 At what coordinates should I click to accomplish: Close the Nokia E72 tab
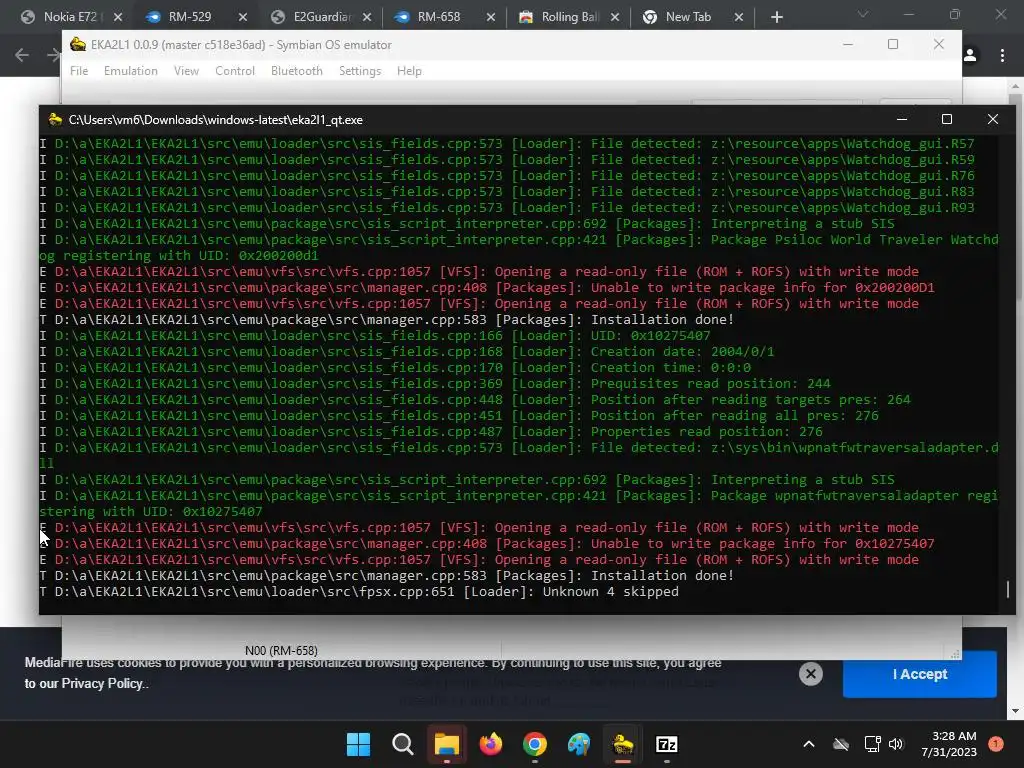tap(118, 17)
